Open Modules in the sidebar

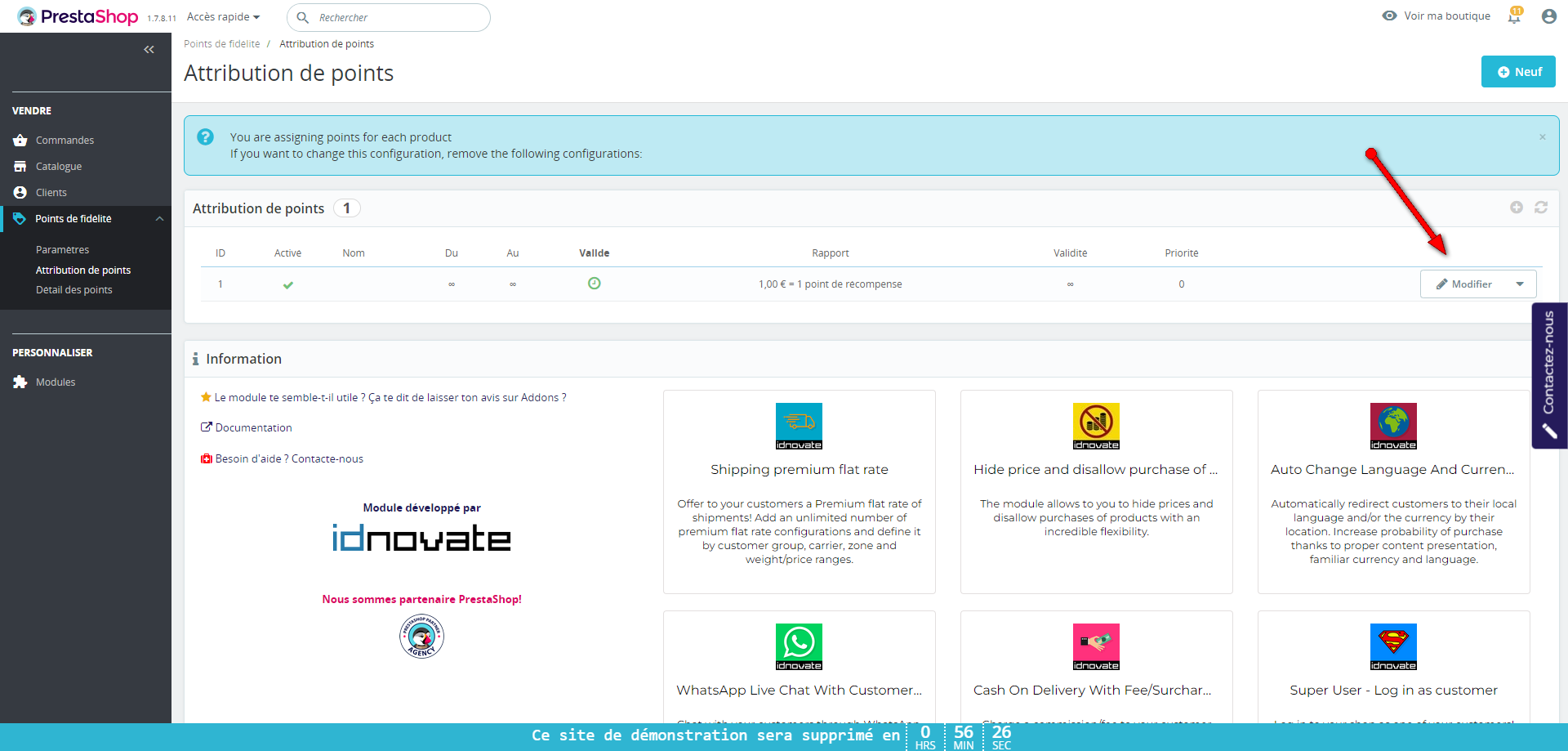[x=56, y=382]
